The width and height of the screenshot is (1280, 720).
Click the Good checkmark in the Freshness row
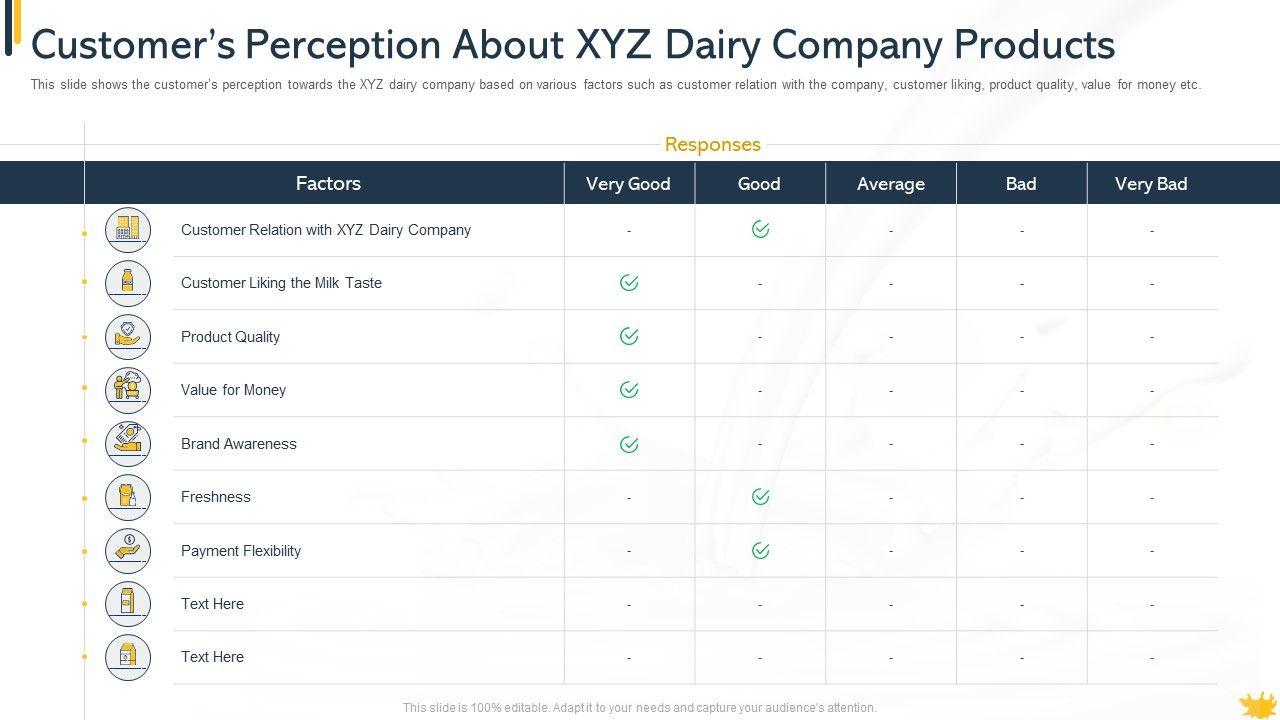[760, 497]
